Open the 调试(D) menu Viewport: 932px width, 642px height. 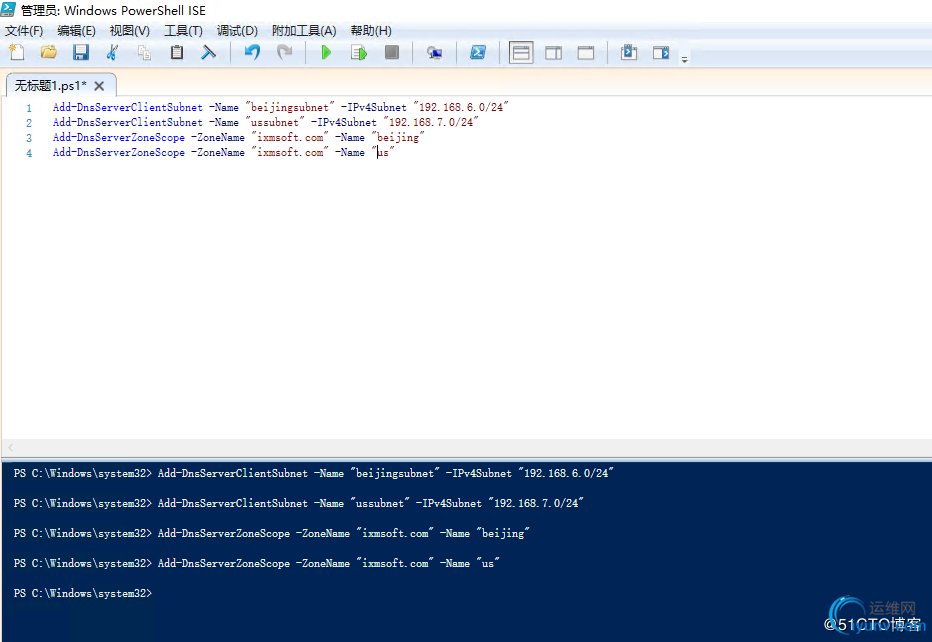pyautogui.click(x=237, y=30)
